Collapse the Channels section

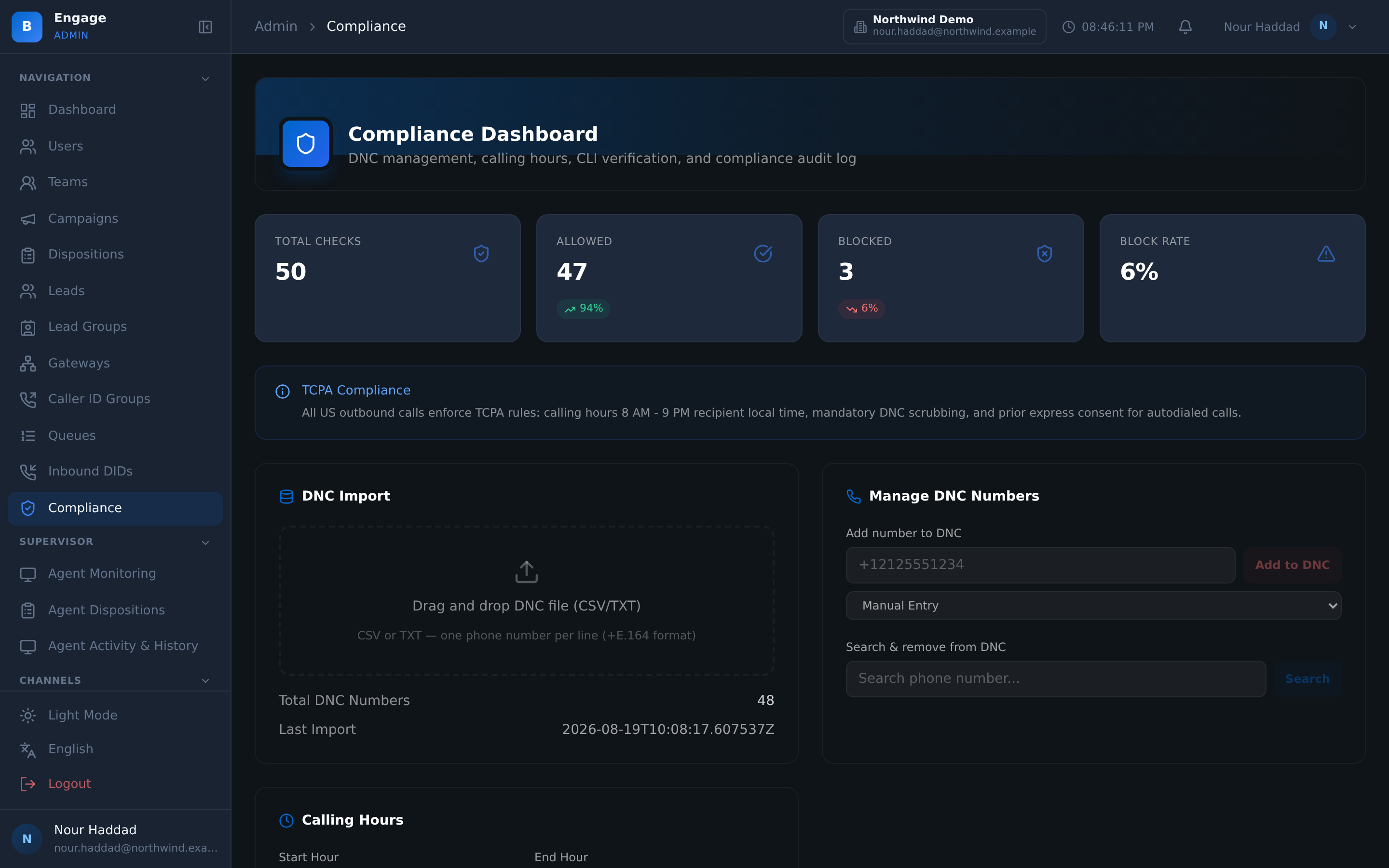tap(115, 680)
